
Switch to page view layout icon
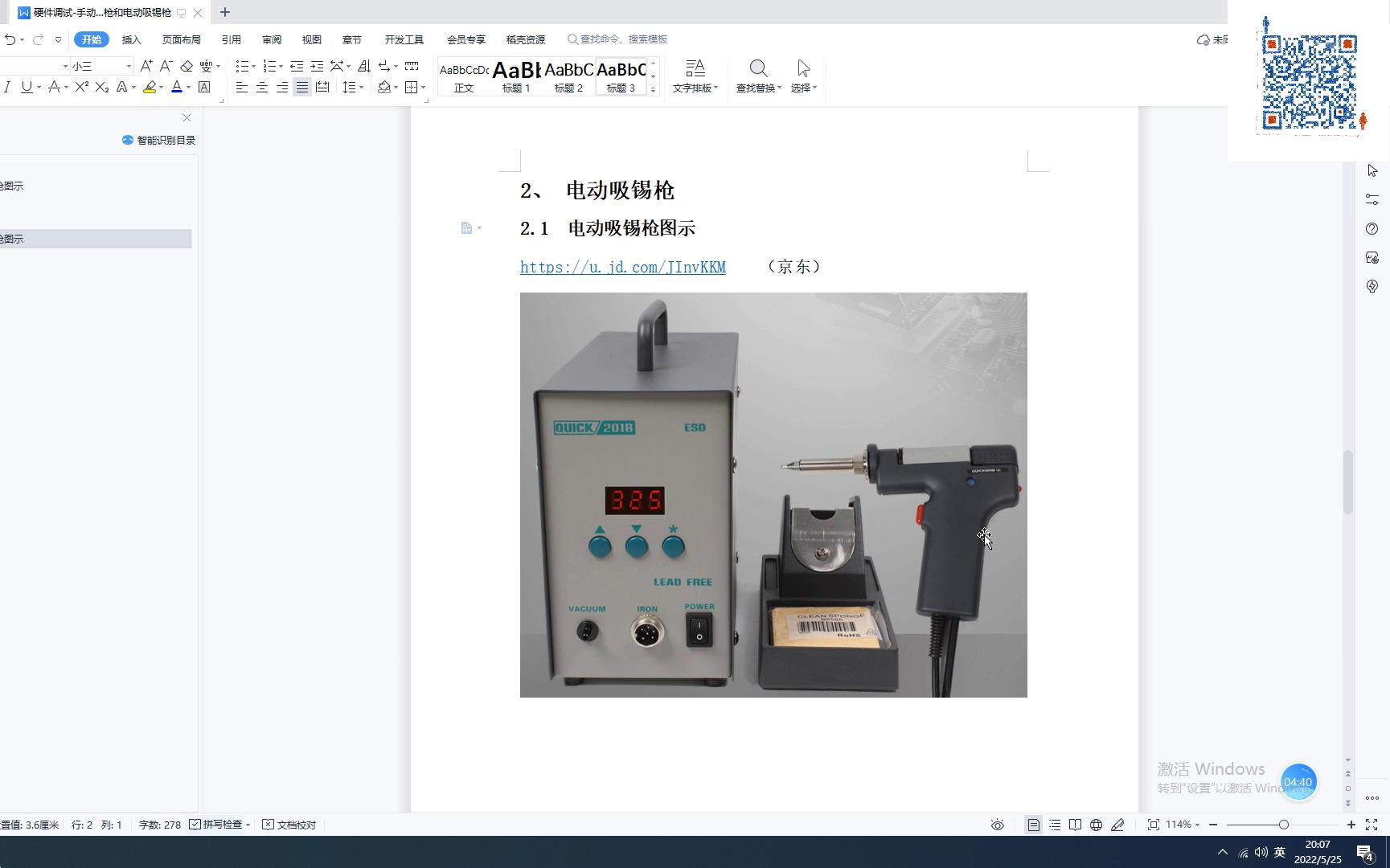click(x=1033, y=825)
